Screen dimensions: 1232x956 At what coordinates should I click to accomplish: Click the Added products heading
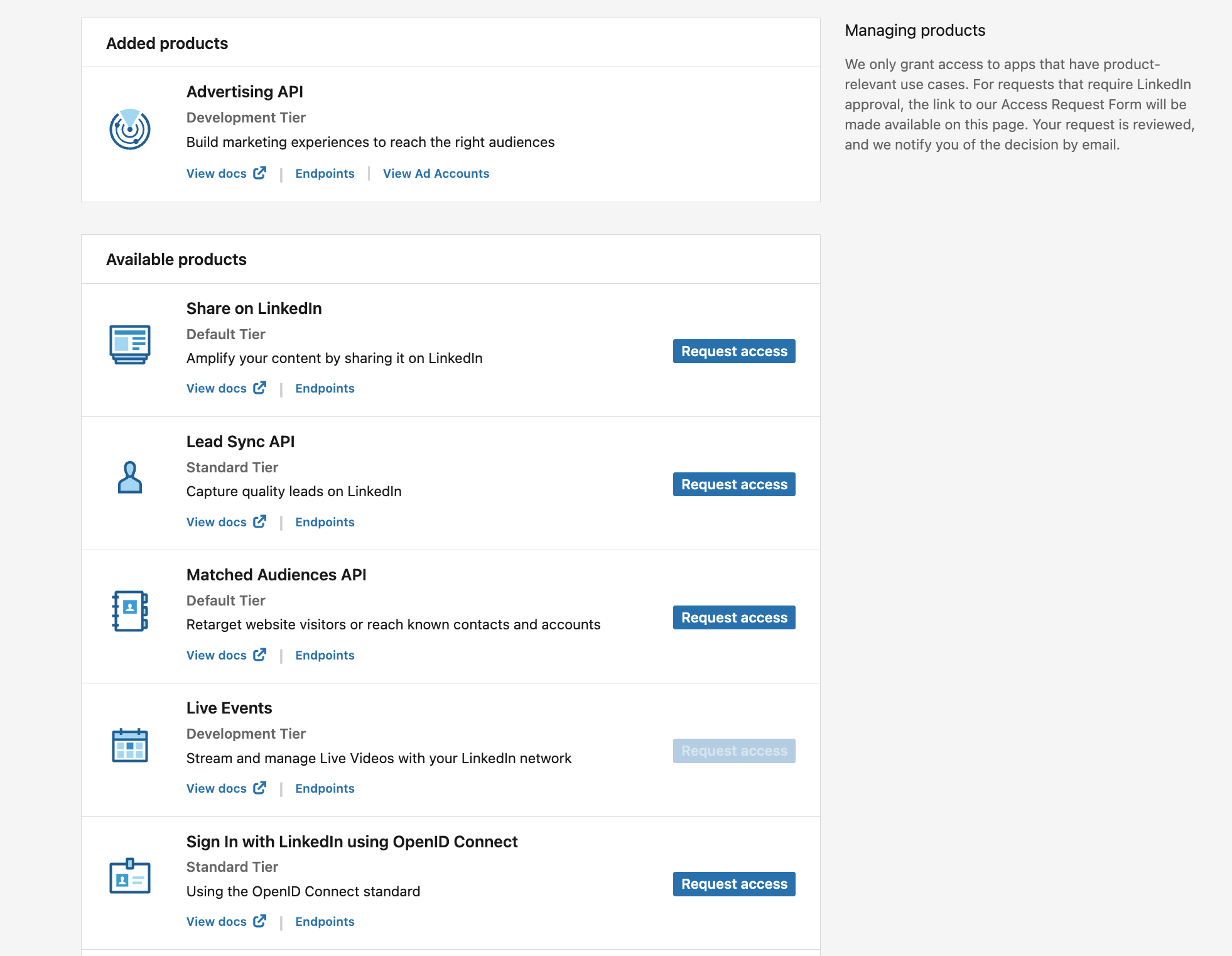coord(167,43)
